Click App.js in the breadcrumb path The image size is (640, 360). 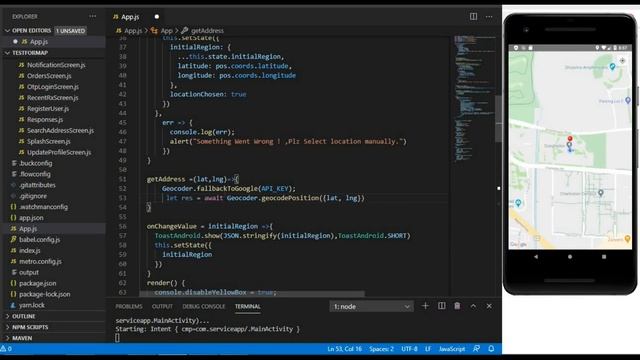[133, 31]
